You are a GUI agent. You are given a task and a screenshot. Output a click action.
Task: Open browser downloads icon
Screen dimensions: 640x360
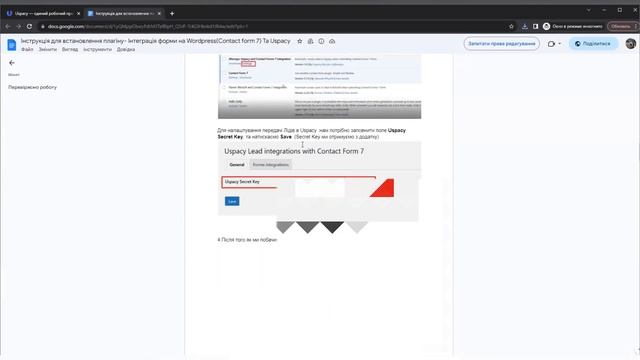[x=524, y=26]
